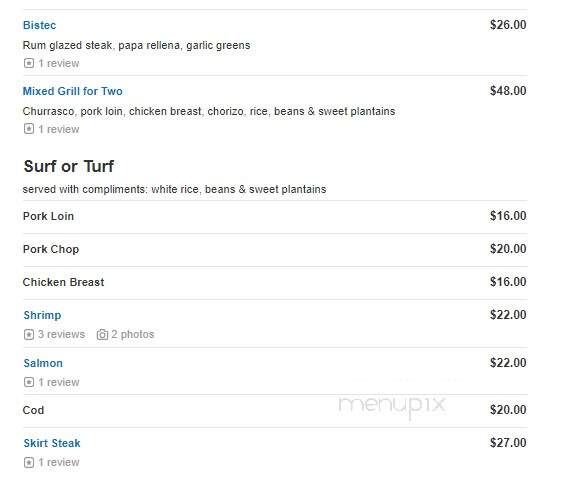Image resolution: width=571 pixels, height=487 pixels.
Task: Click the review star icon under Bistec
Action: [x=29, y=63]
